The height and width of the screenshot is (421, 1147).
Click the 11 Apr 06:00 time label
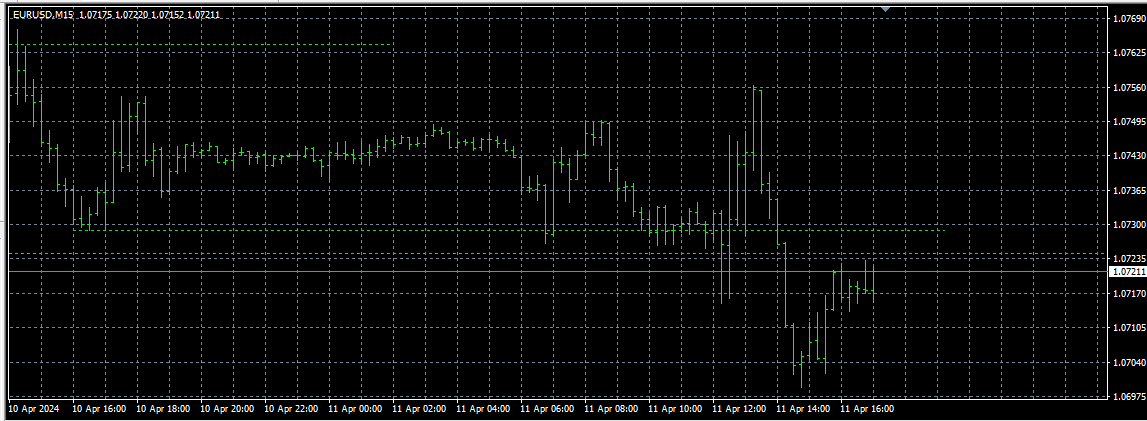point(548,409)
